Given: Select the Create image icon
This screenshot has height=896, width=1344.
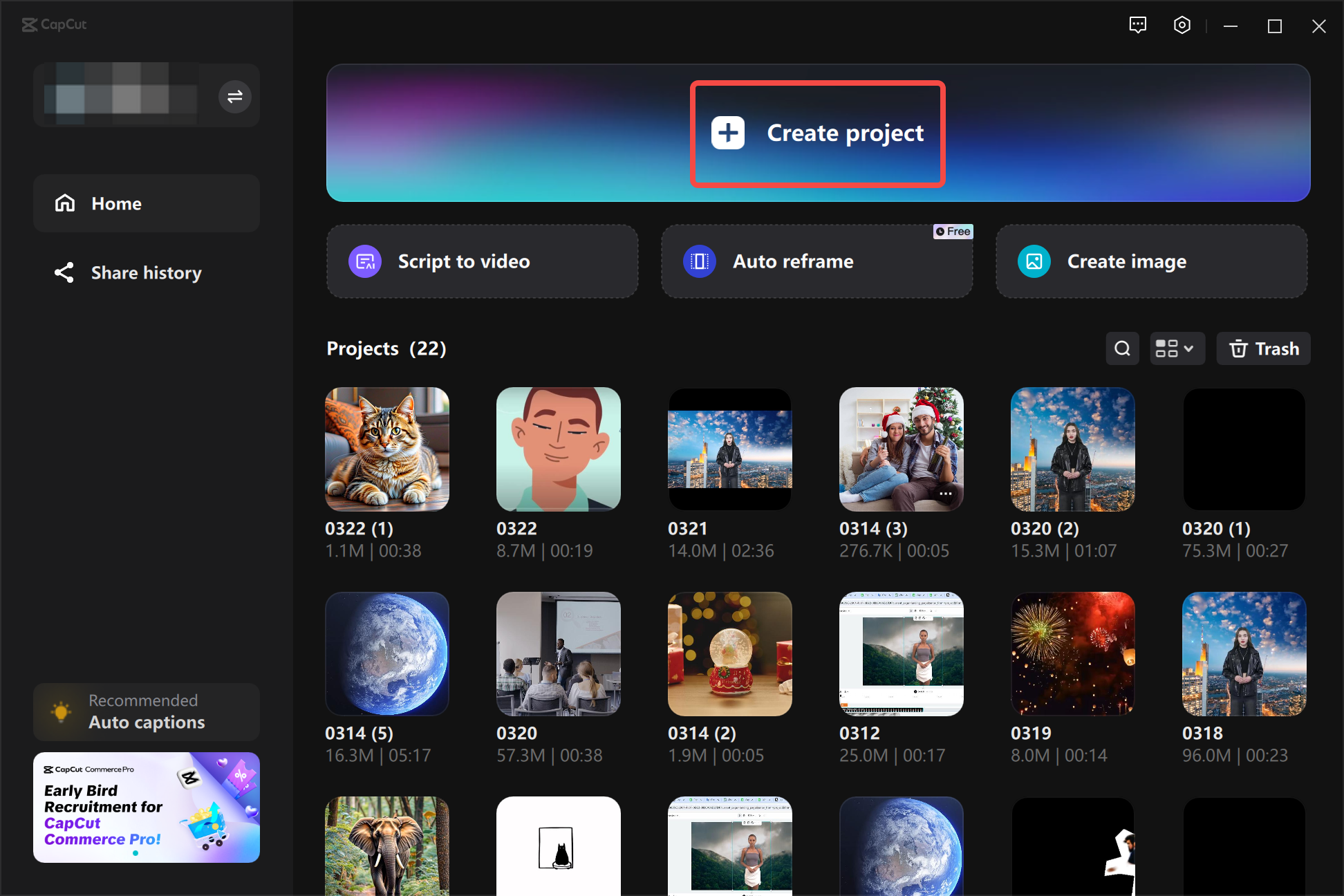Looking at the screenshot, I should coord(1034,261).
